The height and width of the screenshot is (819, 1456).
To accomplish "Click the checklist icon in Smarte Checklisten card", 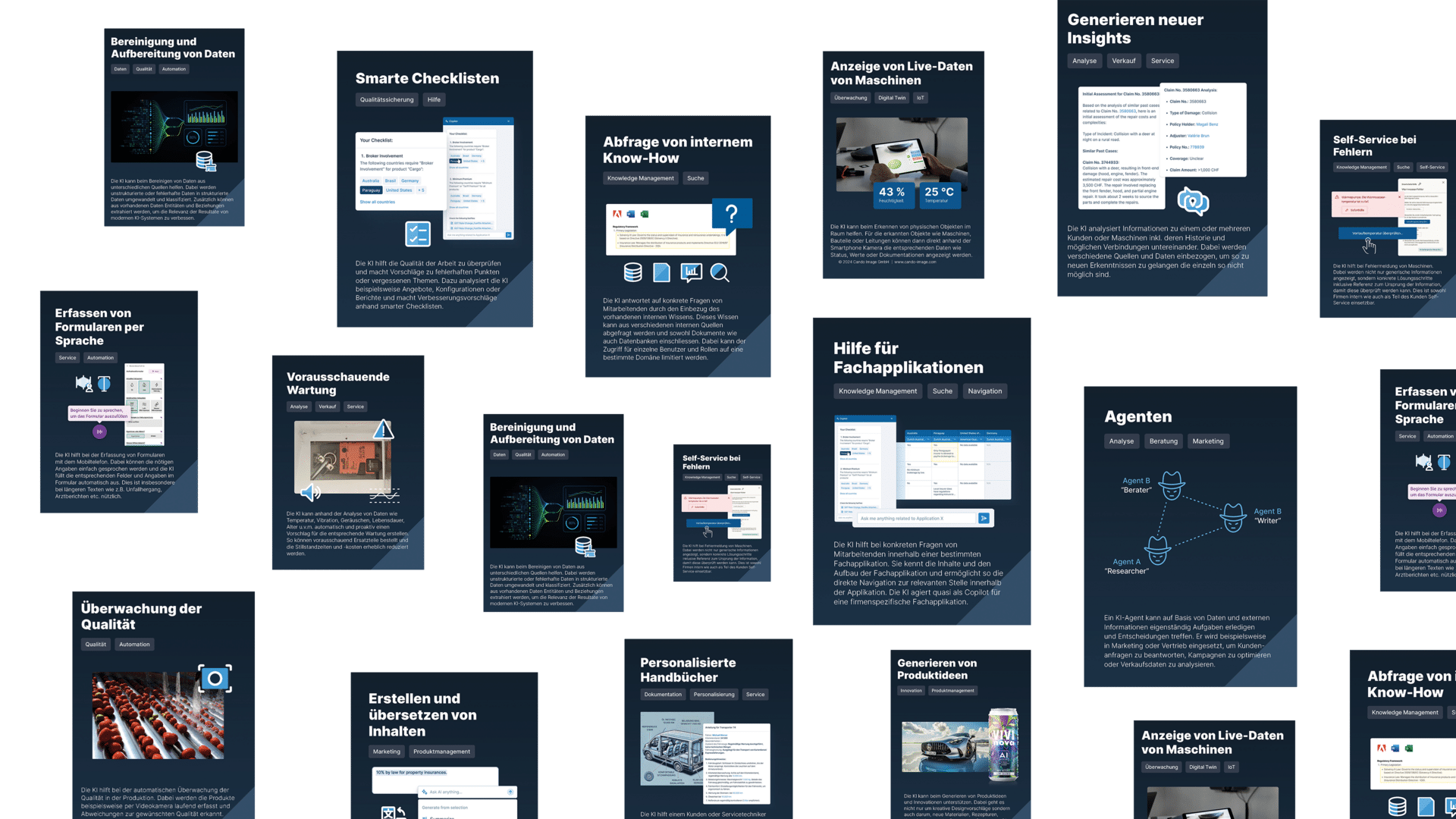I will (x=418, y=234).
